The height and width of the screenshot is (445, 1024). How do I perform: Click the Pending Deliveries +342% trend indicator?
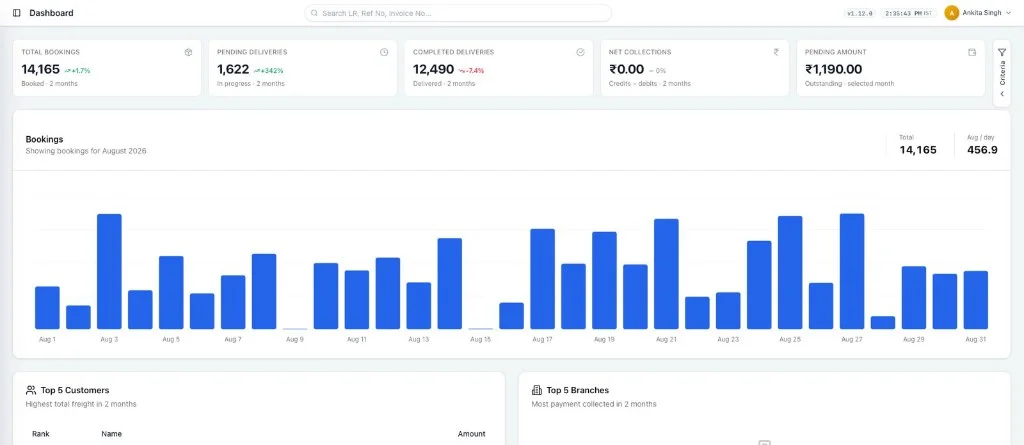[269, 70]
